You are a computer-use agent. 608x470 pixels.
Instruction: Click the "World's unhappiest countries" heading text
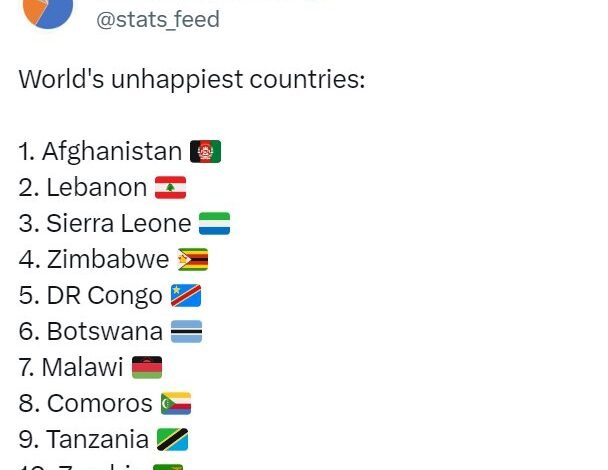click(x=192, y=79)
